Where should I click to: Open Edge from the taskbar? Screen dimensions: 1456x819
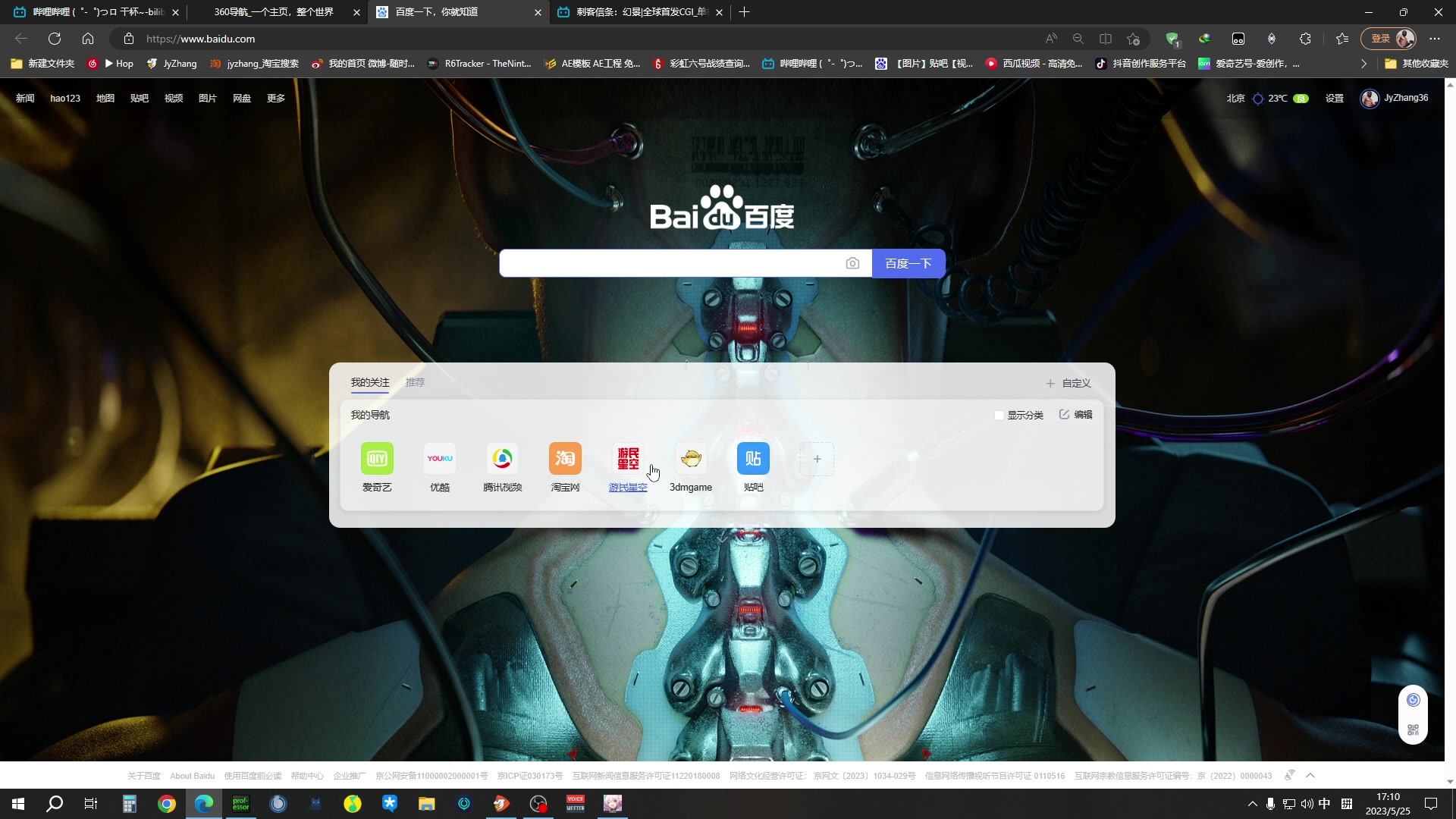[x=204, y=804]
